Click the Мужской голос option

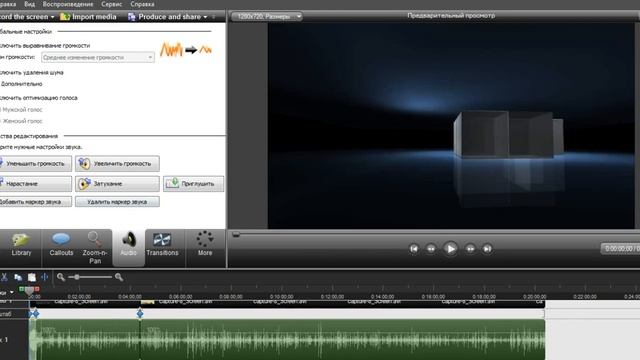[22, 110]
